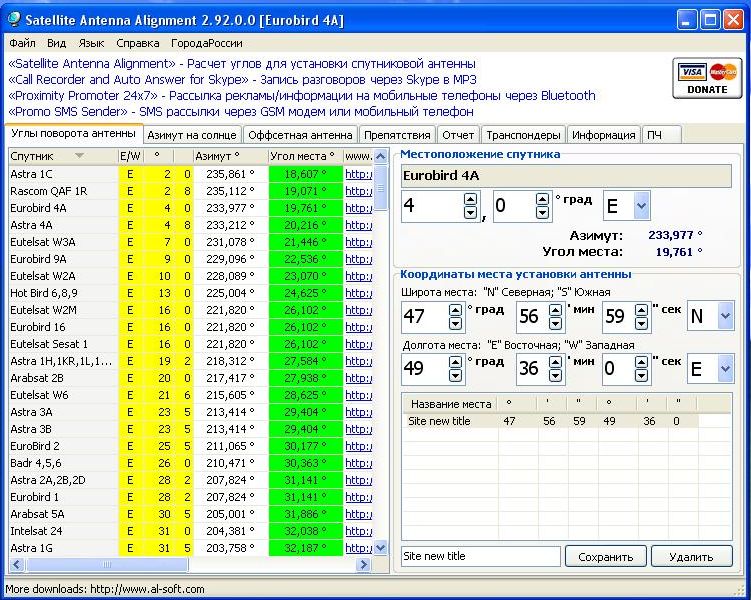Switch to Азимут на солнце tab
This screenshot has width=751, height=600.
[192, 135]
